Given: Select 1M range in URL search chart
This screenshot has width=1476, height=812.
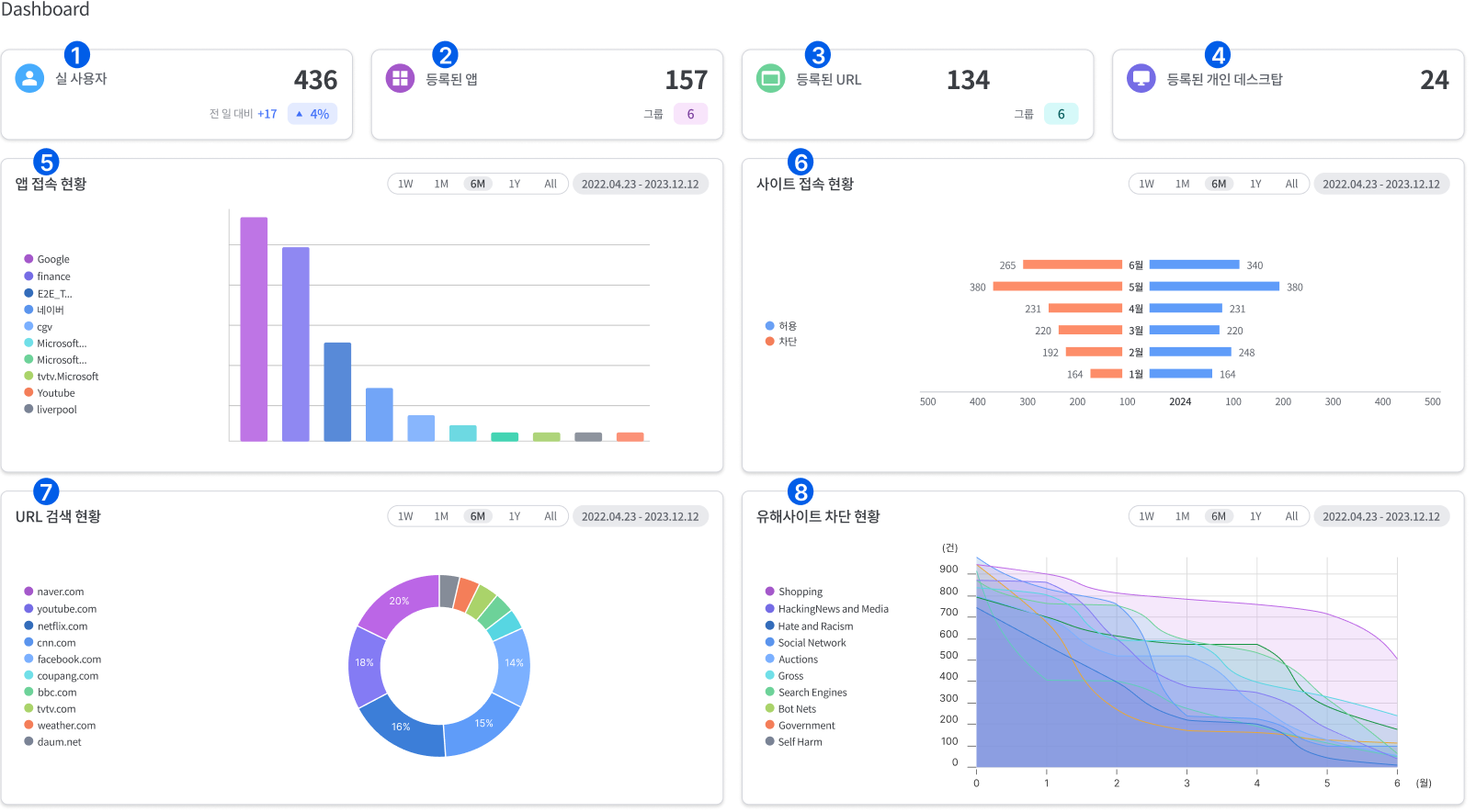Looking at the screenshot, I should (441, 516).
